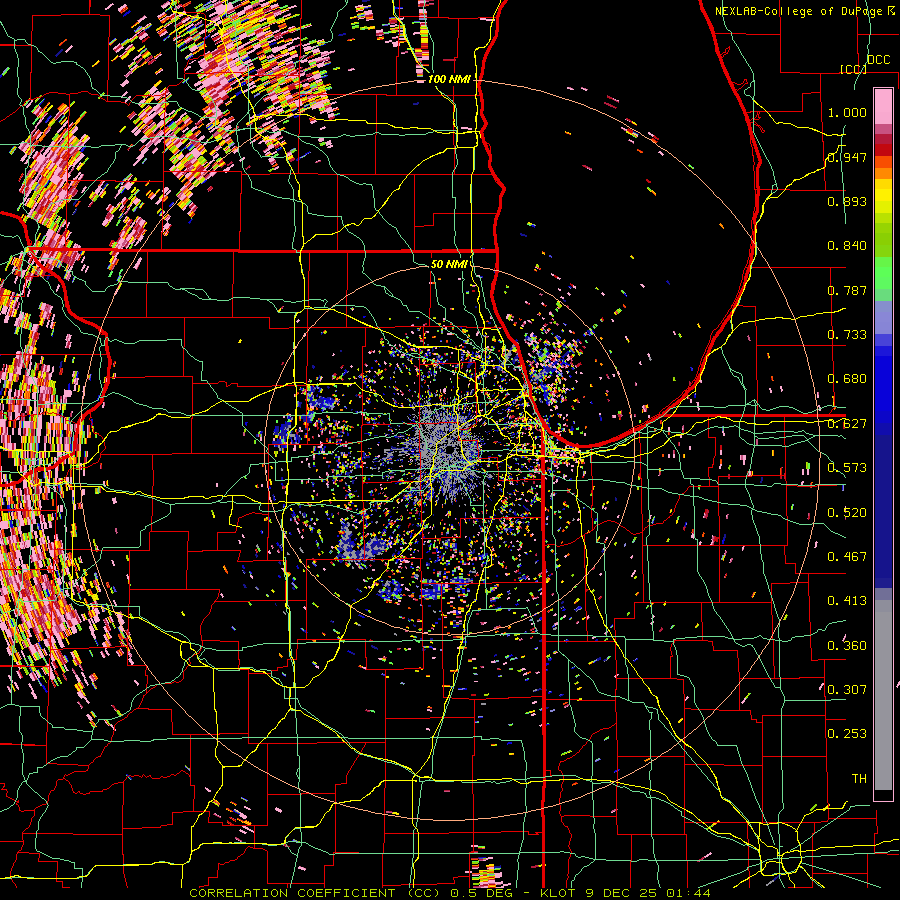This screenshot has width=900, height=900.
Task: Select the 0.733 value on the color scale
Action: [847, 335]
